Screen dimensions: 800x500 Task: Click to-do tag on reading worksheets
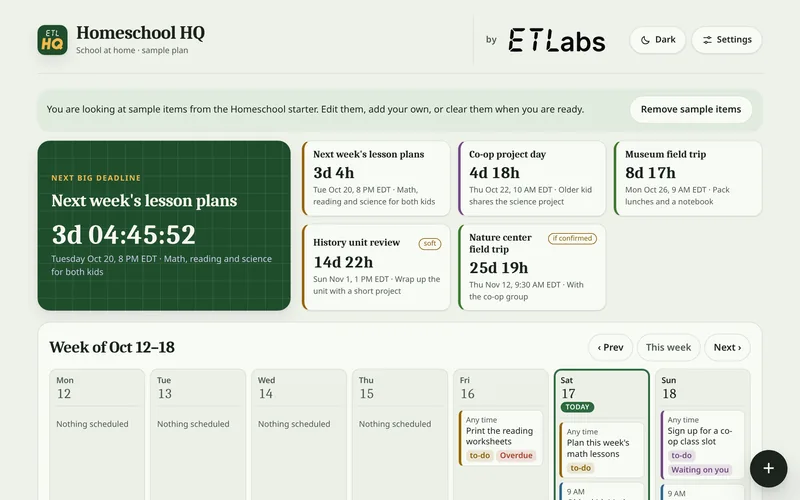tap(480, 456)
